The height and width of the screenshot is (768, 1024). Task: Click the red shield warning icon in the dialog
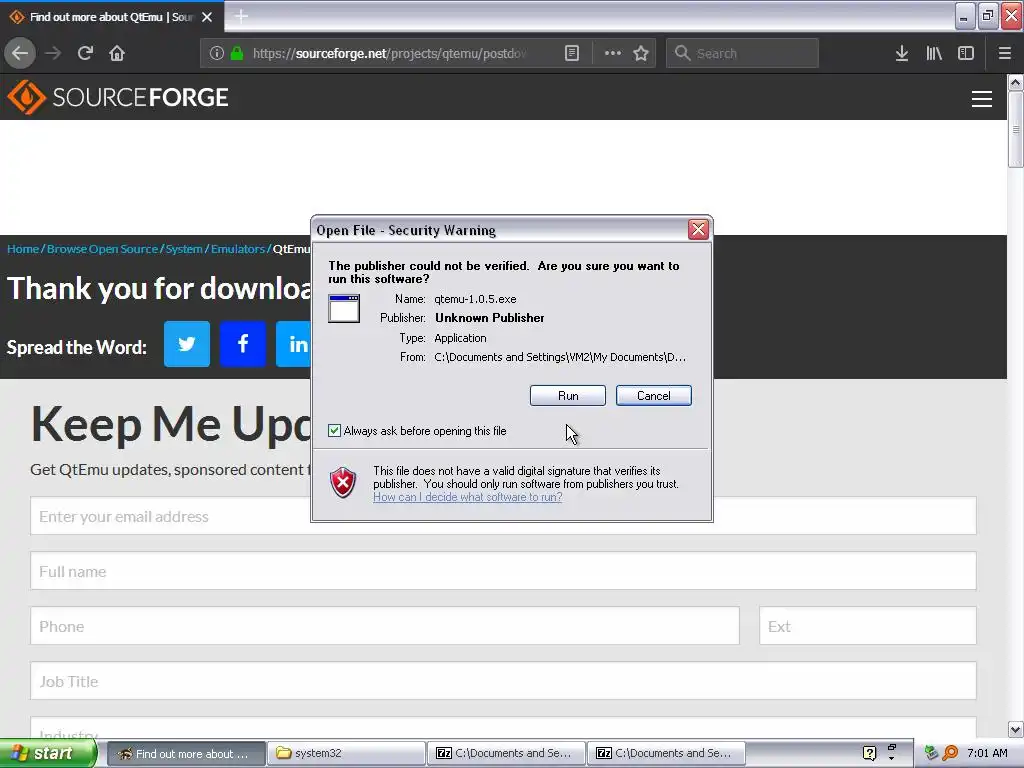[x=343, y=483]
